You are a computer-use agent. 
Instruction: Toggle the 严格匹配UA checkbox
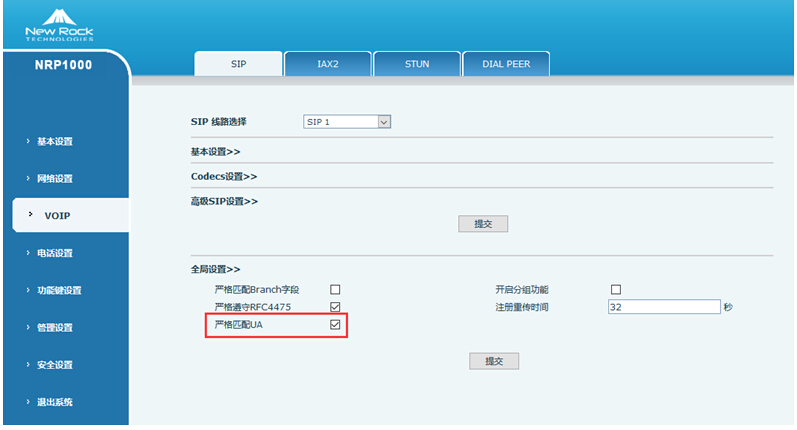(x=335, y=324)
